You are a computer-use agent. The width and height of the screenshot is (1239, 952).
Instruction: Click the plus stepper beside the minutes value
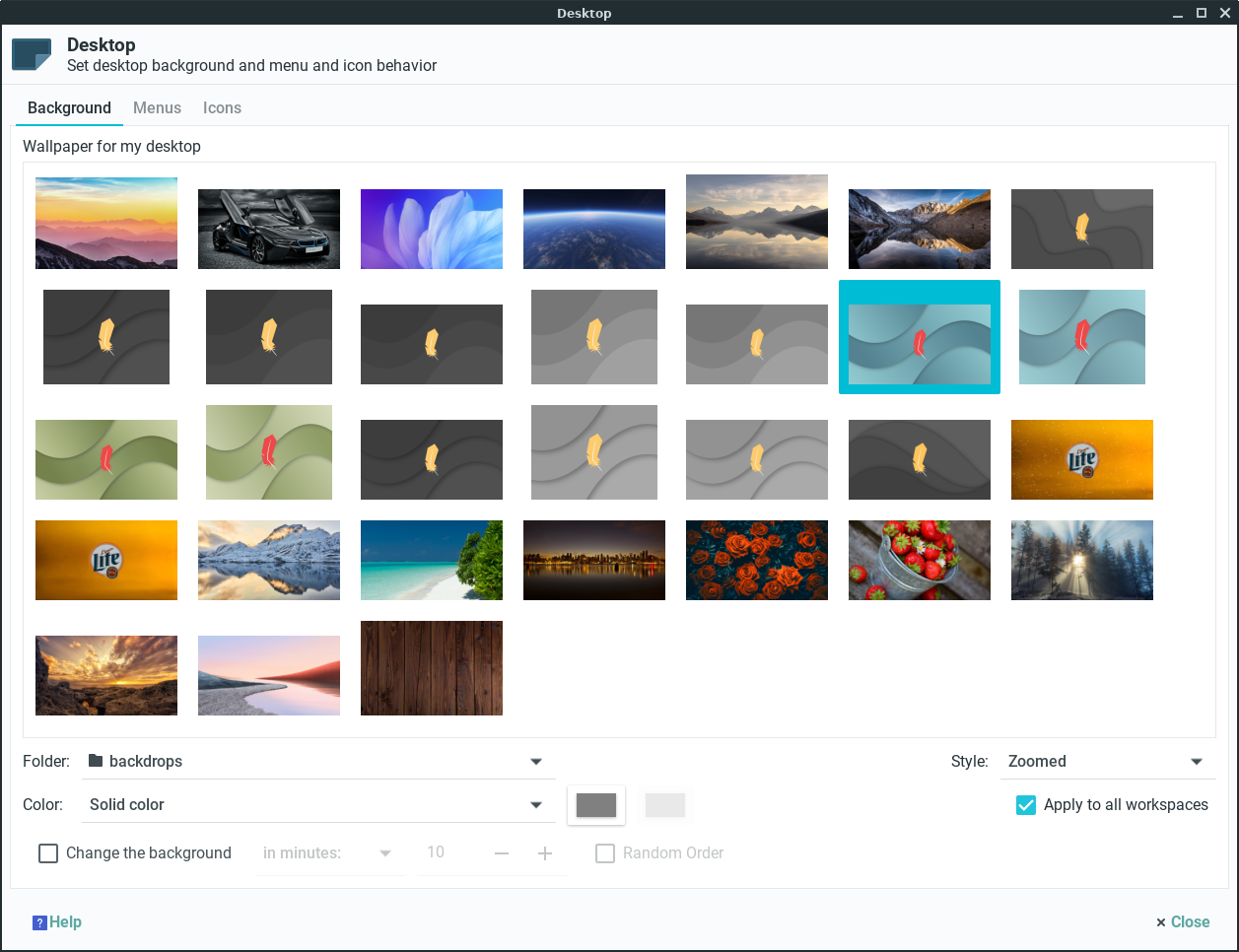pos(545,853)
